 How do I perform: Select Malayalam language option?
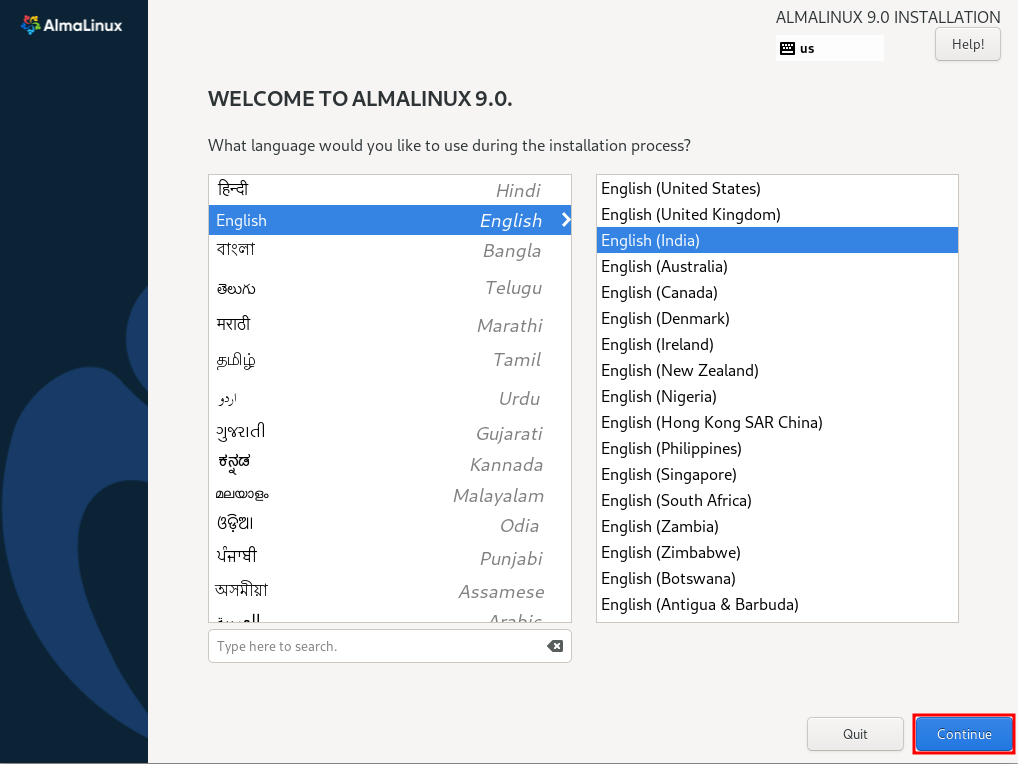(x=390, y=493)
